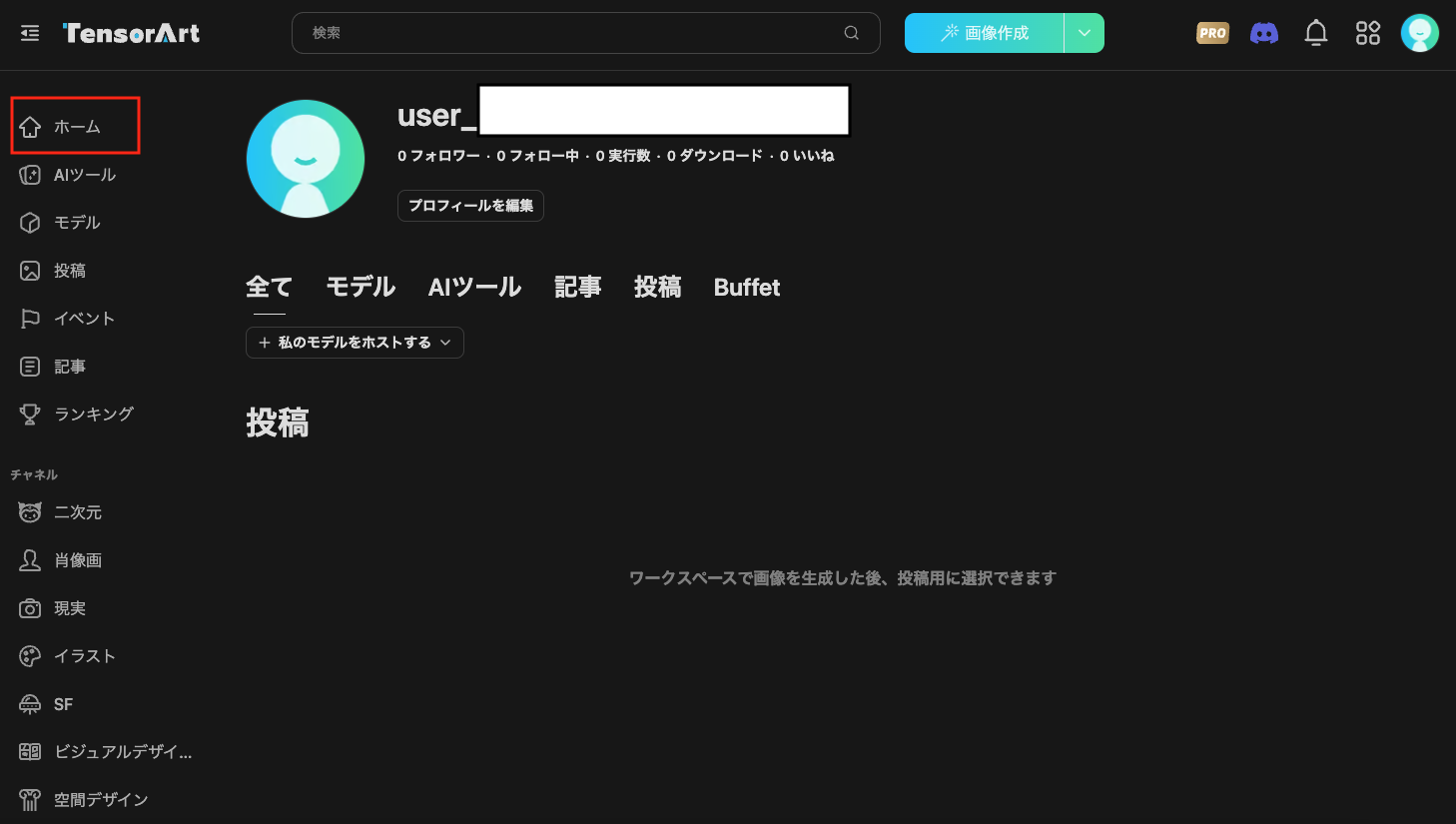Click the ビジュアルデザイ... layout icon
This screenshot has height=824, width=1456.
30,752
